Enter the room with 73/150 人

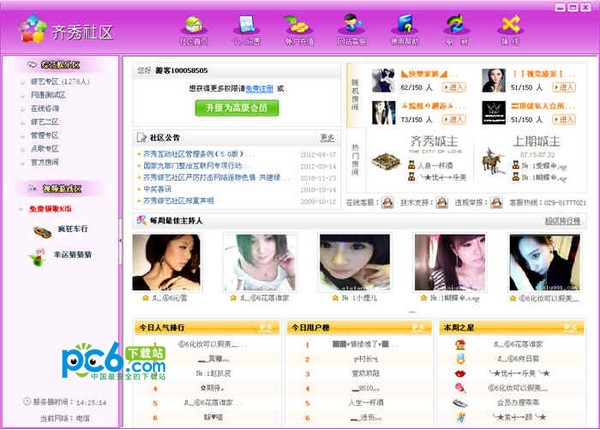(454, 120)
